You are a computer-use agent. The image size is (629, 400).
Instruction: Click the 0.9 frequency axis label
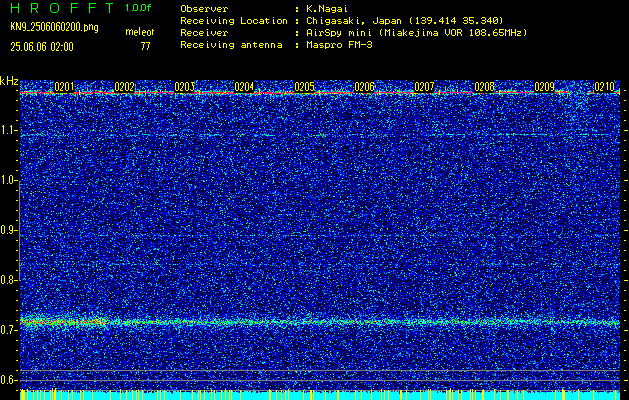pyautogui.click(x=9, y=230)
